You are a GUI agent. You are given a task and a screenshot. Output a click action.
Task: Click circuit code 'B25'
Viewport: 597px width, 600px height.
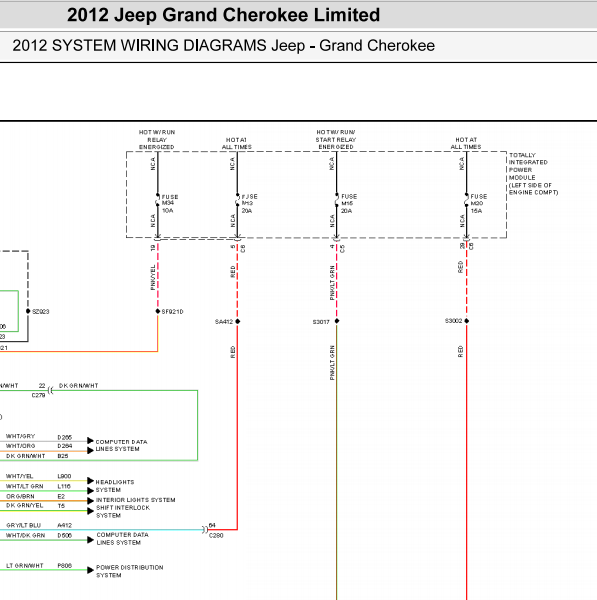[63, 456]
